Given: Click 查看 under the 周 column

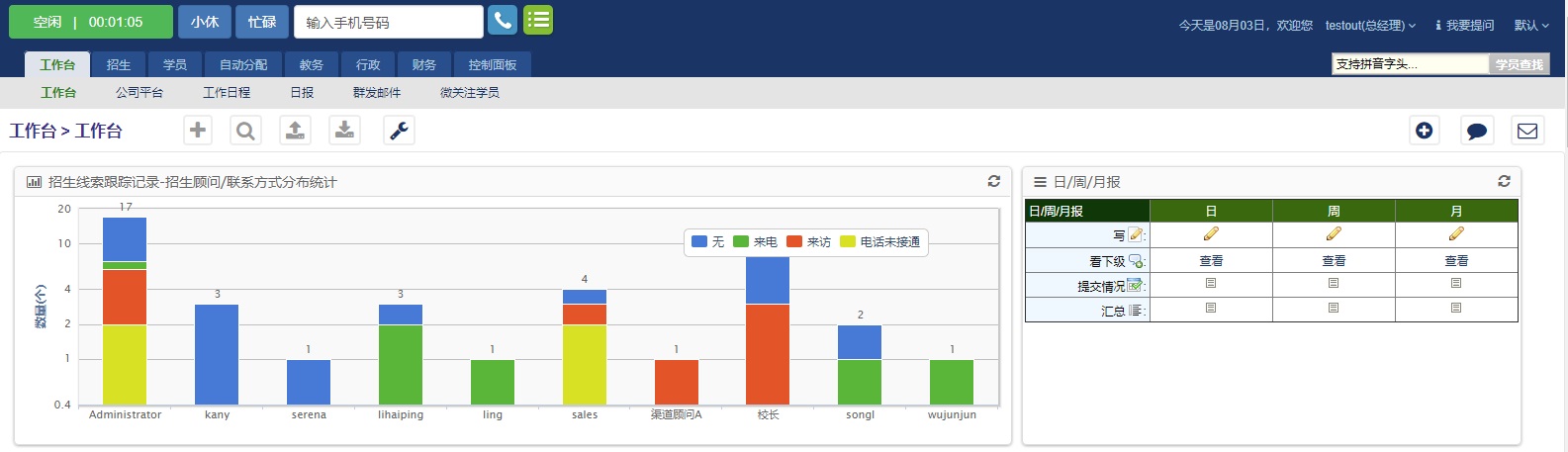Looking at the screenshot, I should [1334, 261].
